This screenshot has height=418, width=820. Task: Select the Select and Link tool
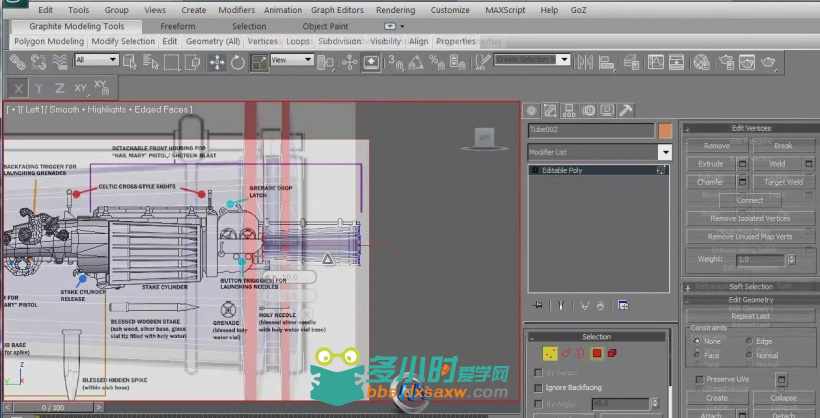(x=18, y=63)
